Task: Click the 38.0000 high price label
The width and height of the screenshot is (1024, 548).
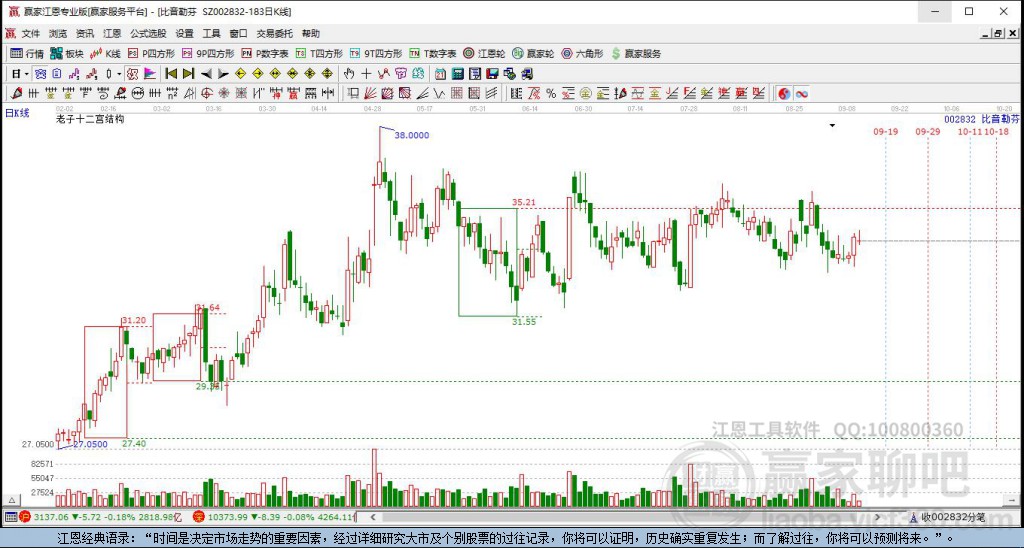Action: click(x=412, y=135)
